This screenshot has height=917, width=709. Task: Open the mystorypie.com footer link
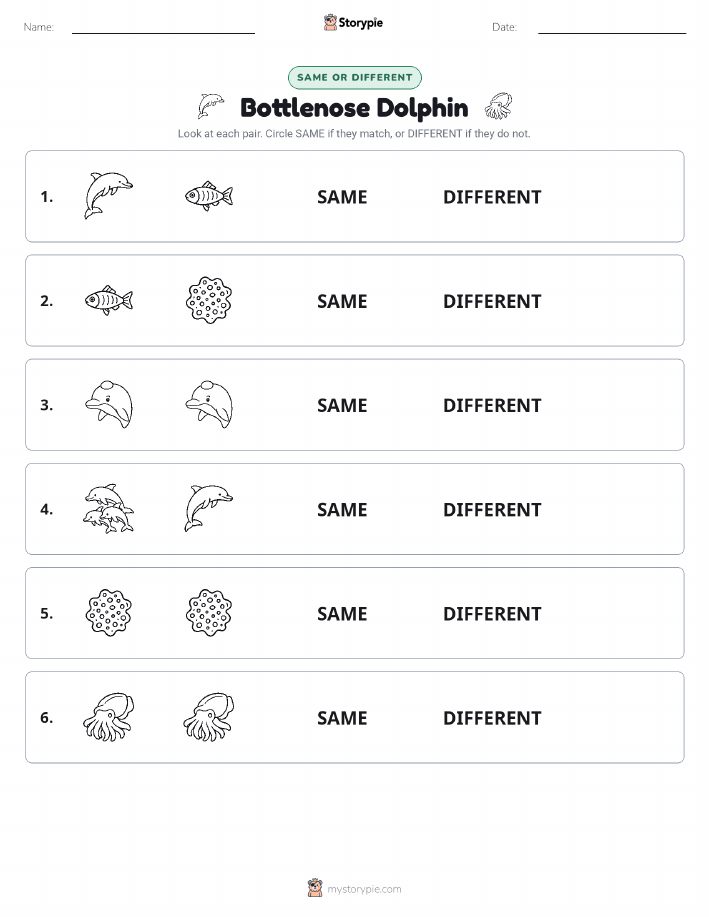click(x=364, y=889)
